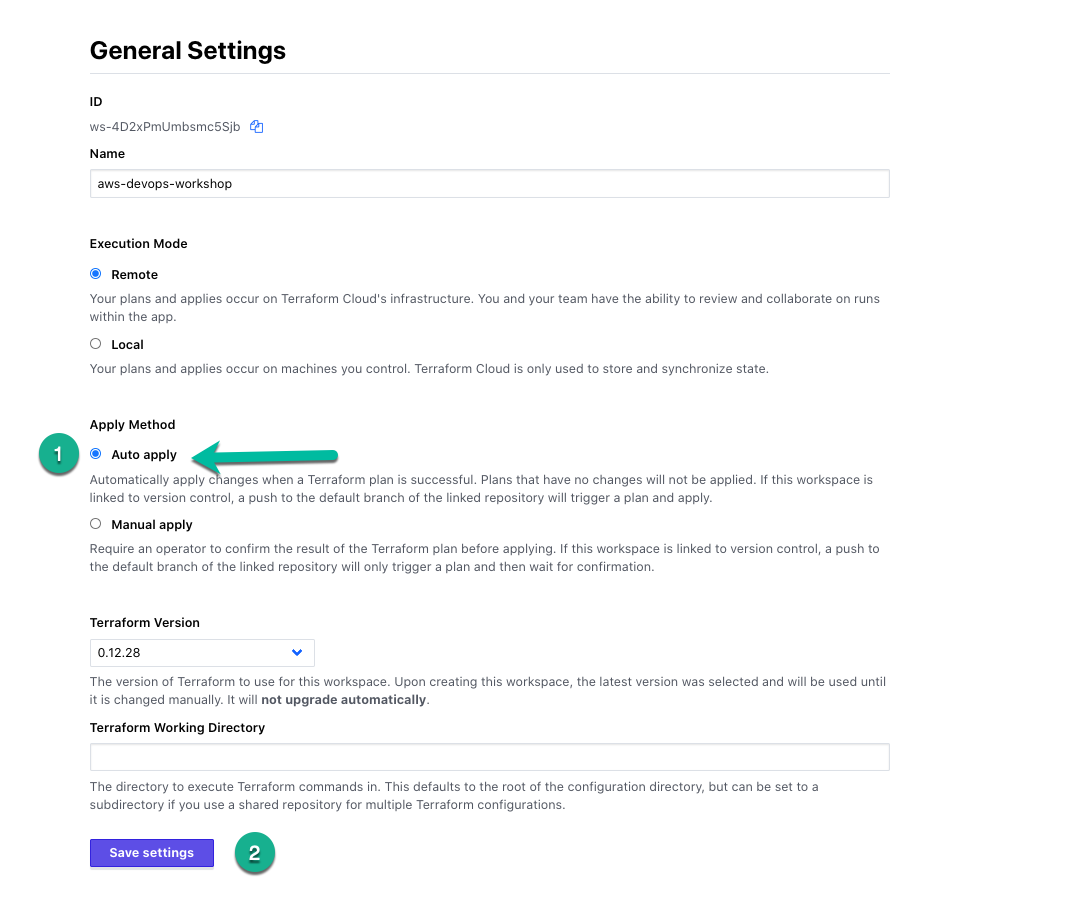Screen dimensions: 1091x909
Task: Click the Manual apply label text
Action: (152, 525)
